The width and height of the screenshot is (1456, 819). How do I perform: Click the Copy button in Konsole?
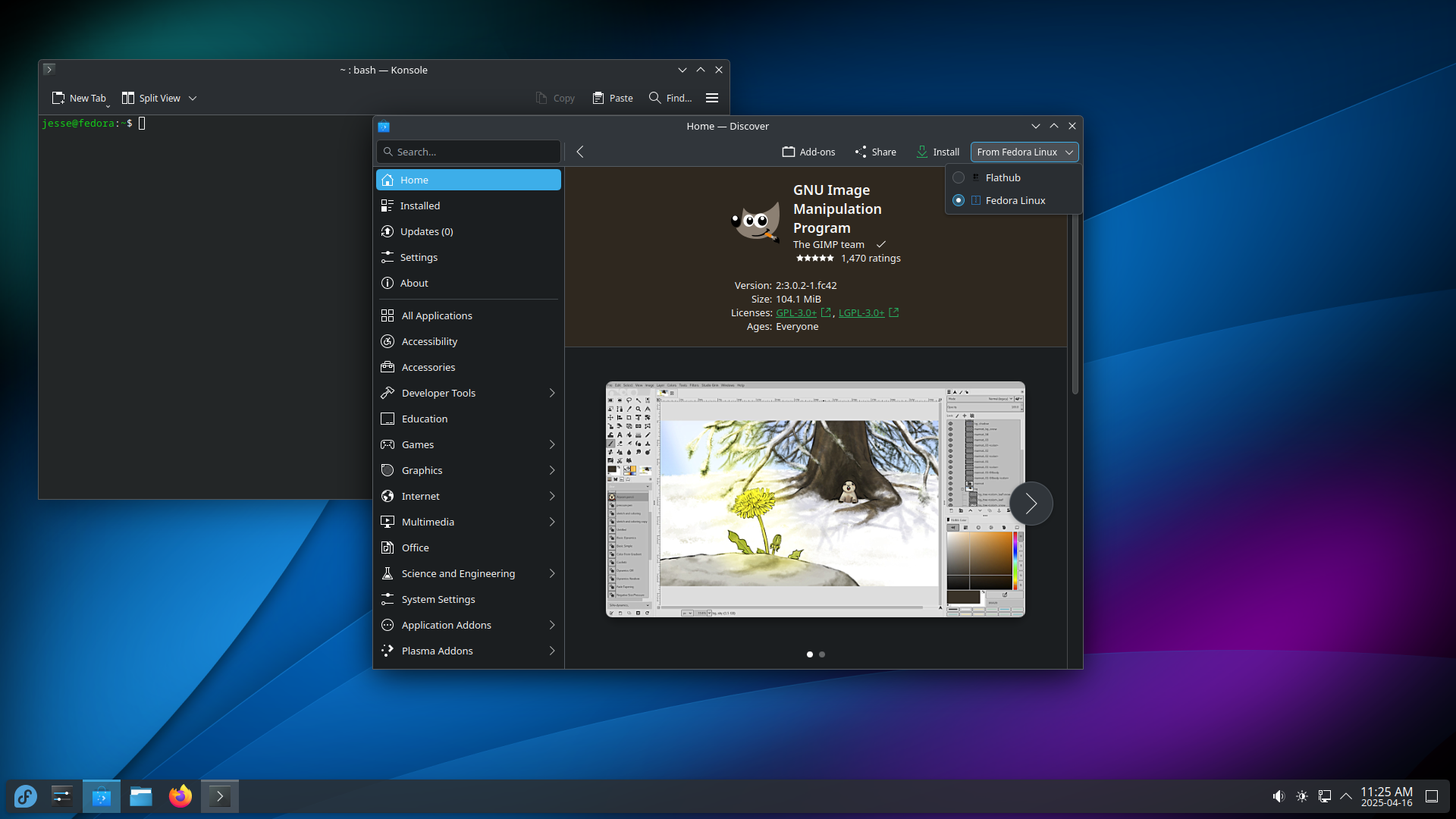pyautogui.click(x=555, y=98)
